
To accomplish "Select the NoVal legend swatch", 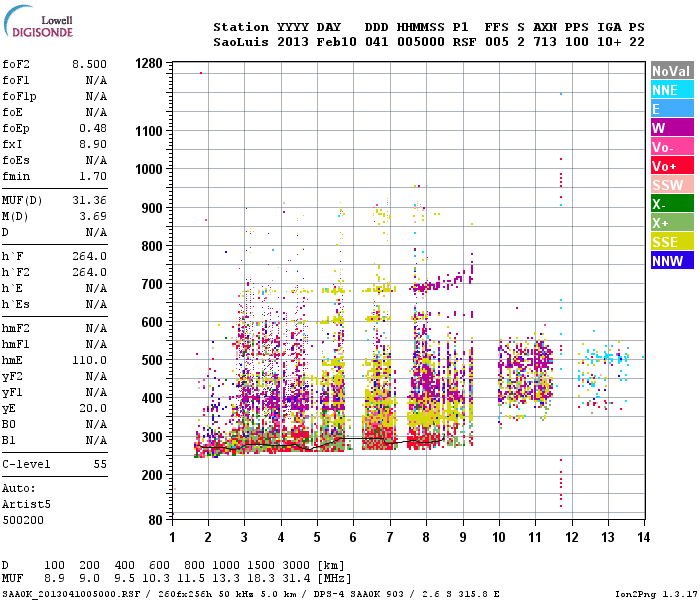I will tap(672, 71).
